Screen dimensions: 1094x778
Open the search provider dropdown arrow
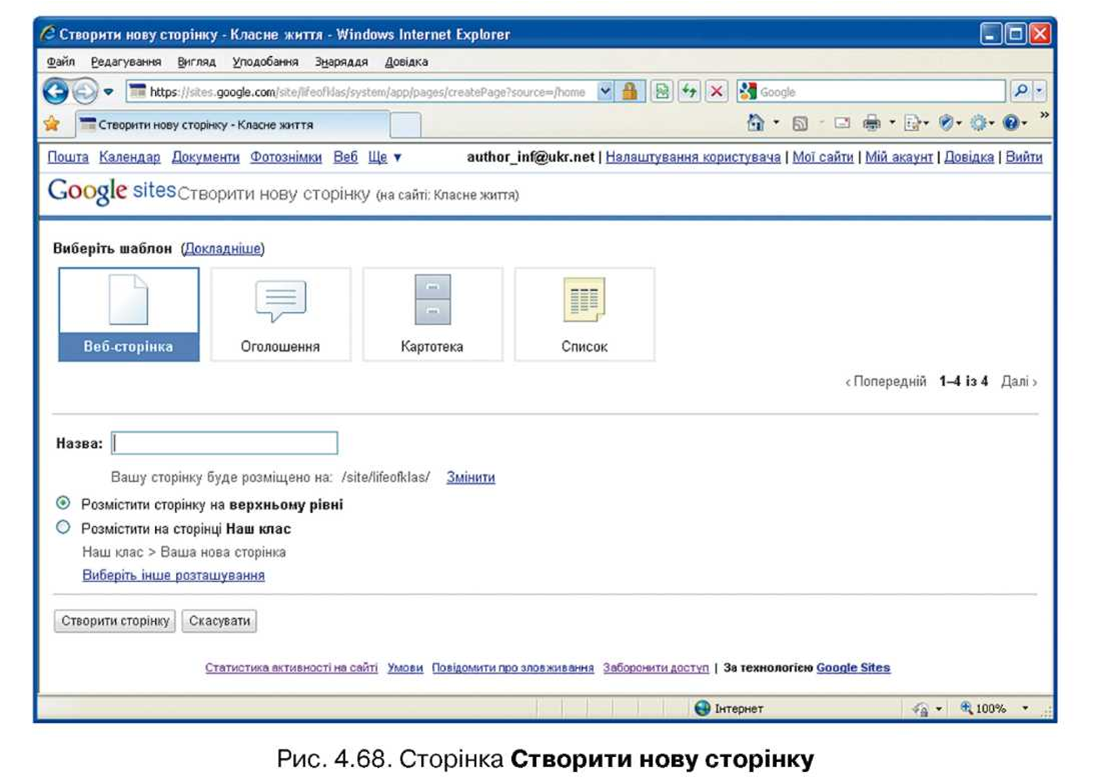1039,91
